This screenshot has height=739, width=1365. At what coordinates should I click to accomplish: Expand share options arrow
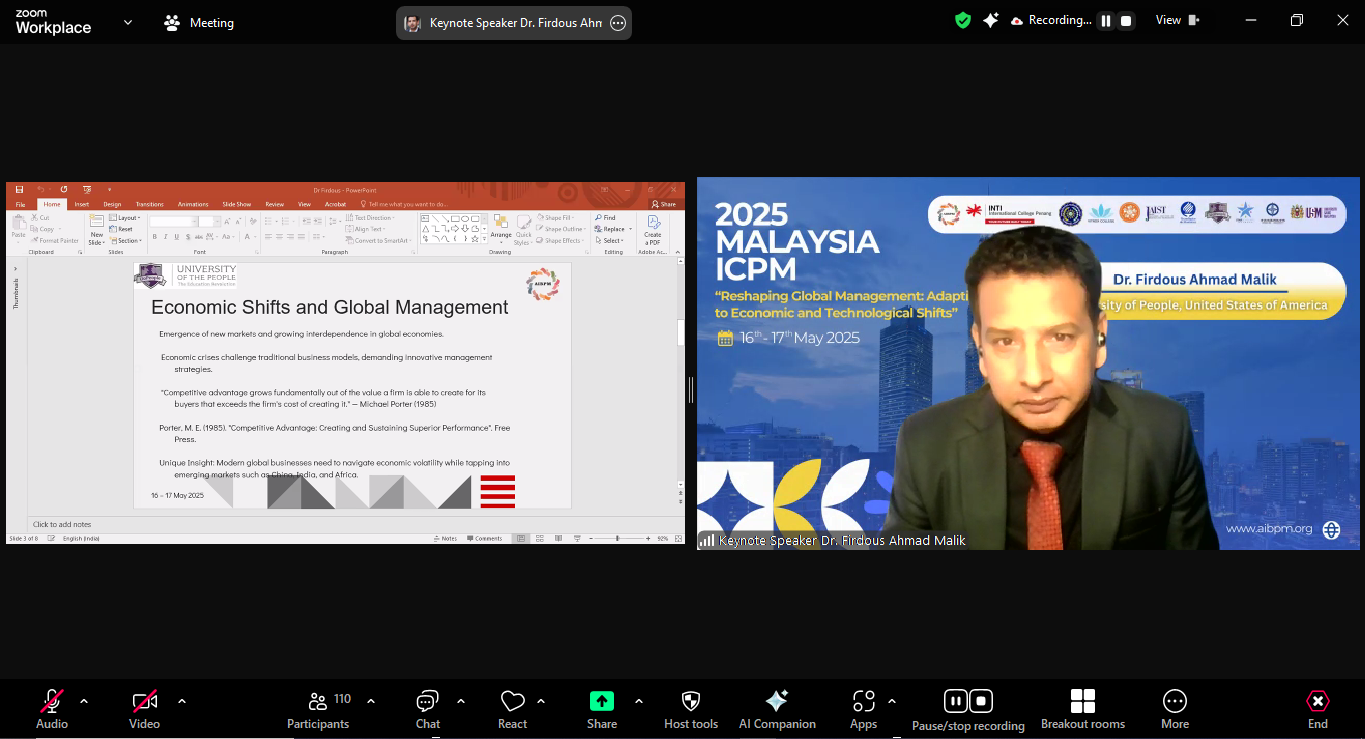(639, 701)
